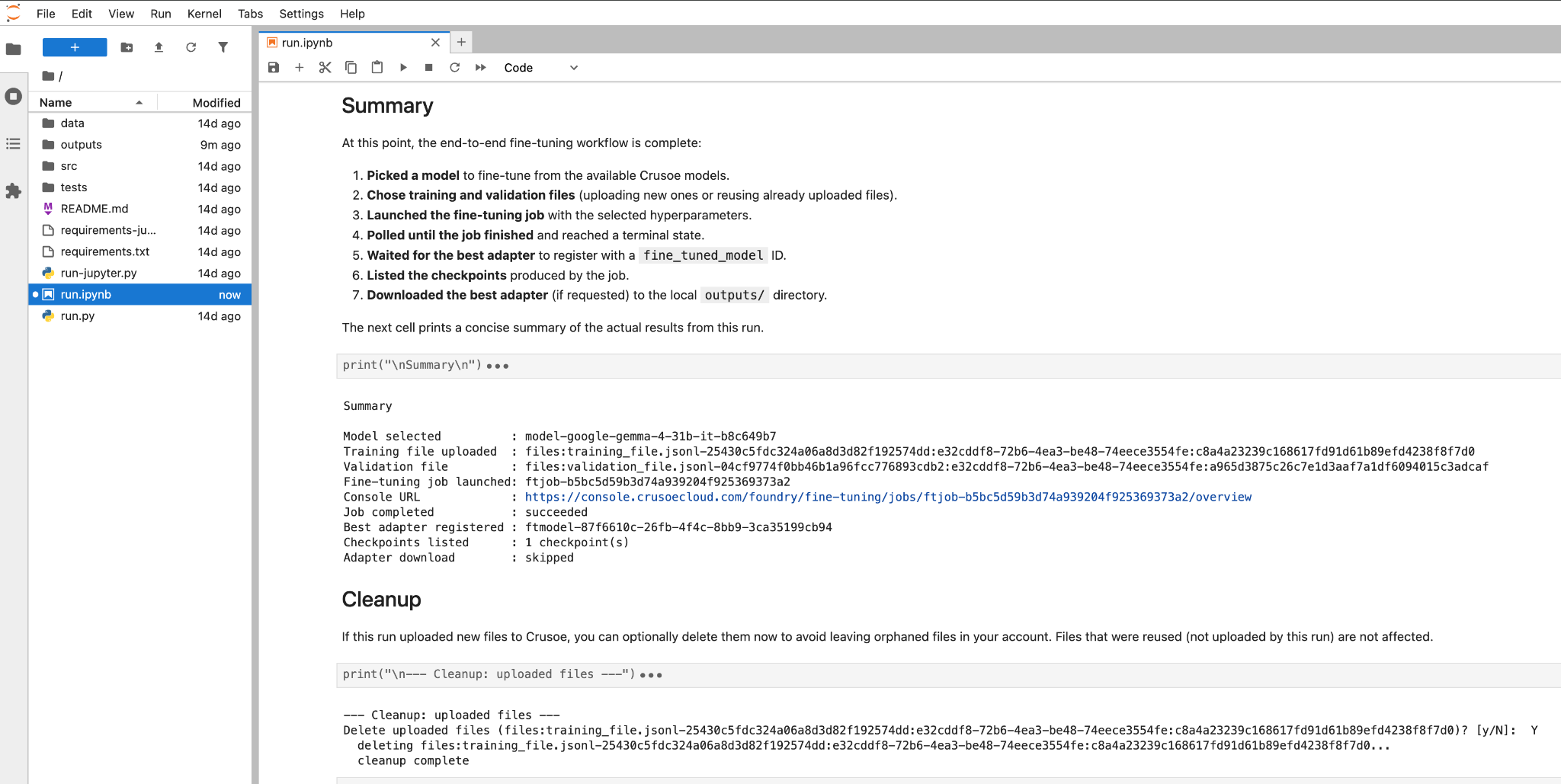
Task: Run the selected cell
Action: tap(403, 68)
